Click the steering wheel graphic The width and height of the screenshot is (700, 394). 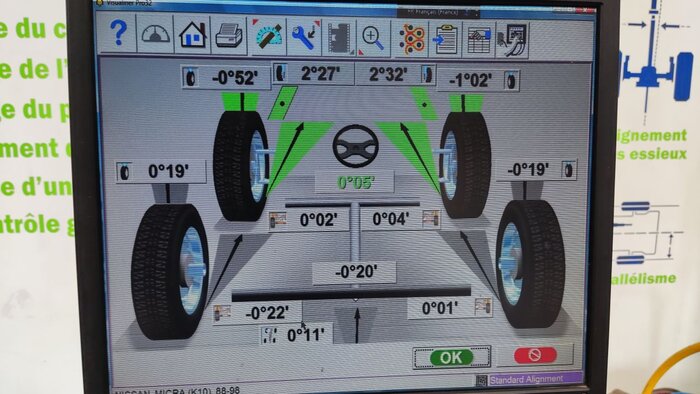pyautogui.click(x=356, y=146)
